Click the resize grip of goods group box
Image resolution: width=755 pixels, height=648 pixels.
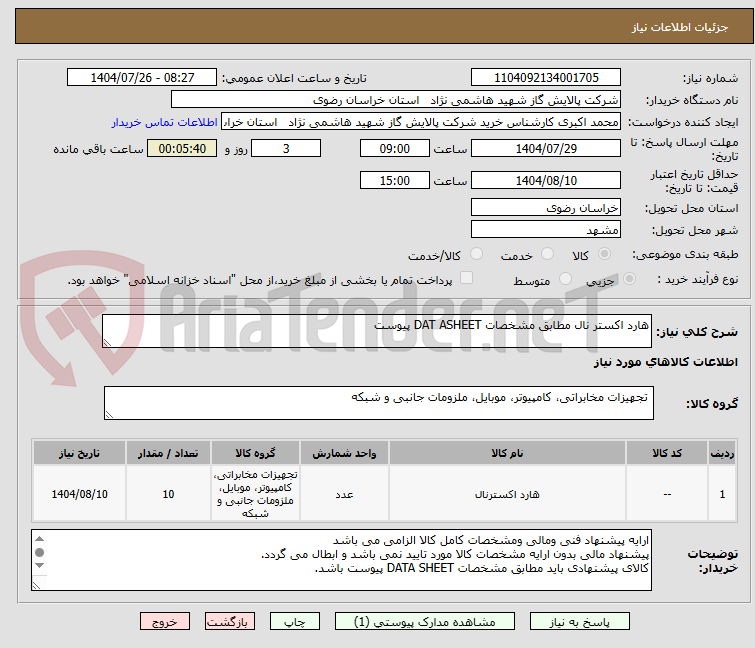109,415
